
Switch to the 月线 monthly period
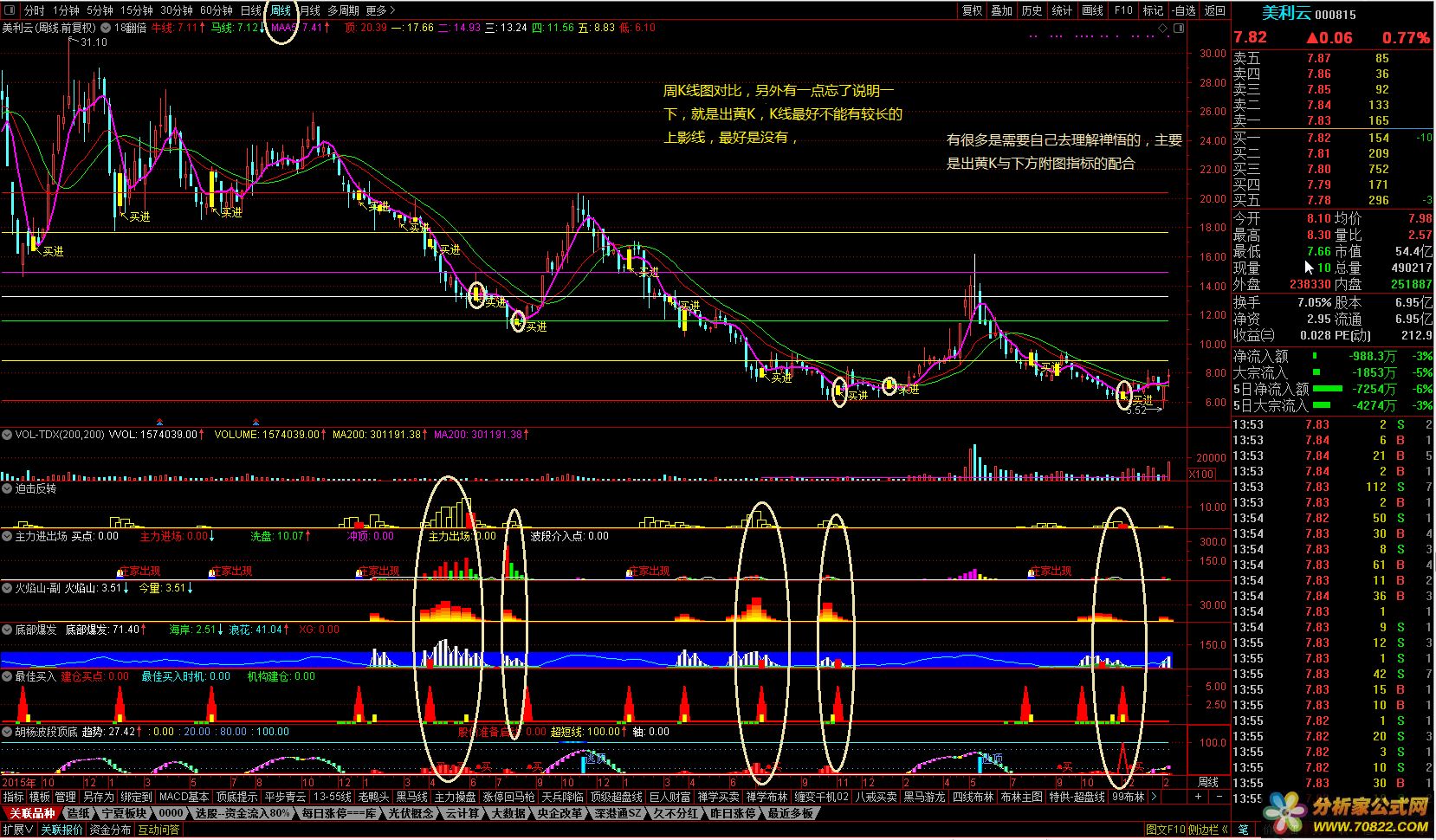coord(309,10)
